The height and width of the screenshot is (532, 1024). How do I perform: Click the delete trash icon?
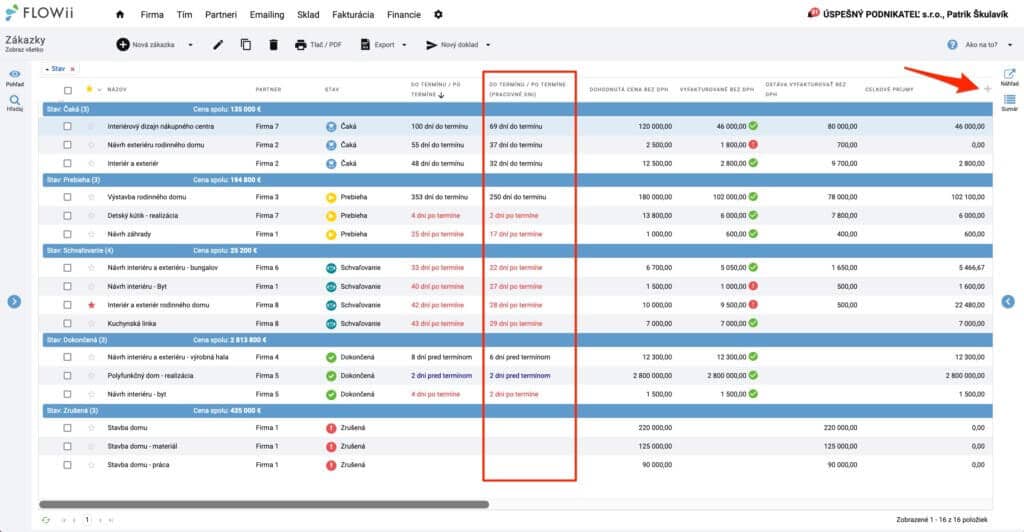coord(273,44)
